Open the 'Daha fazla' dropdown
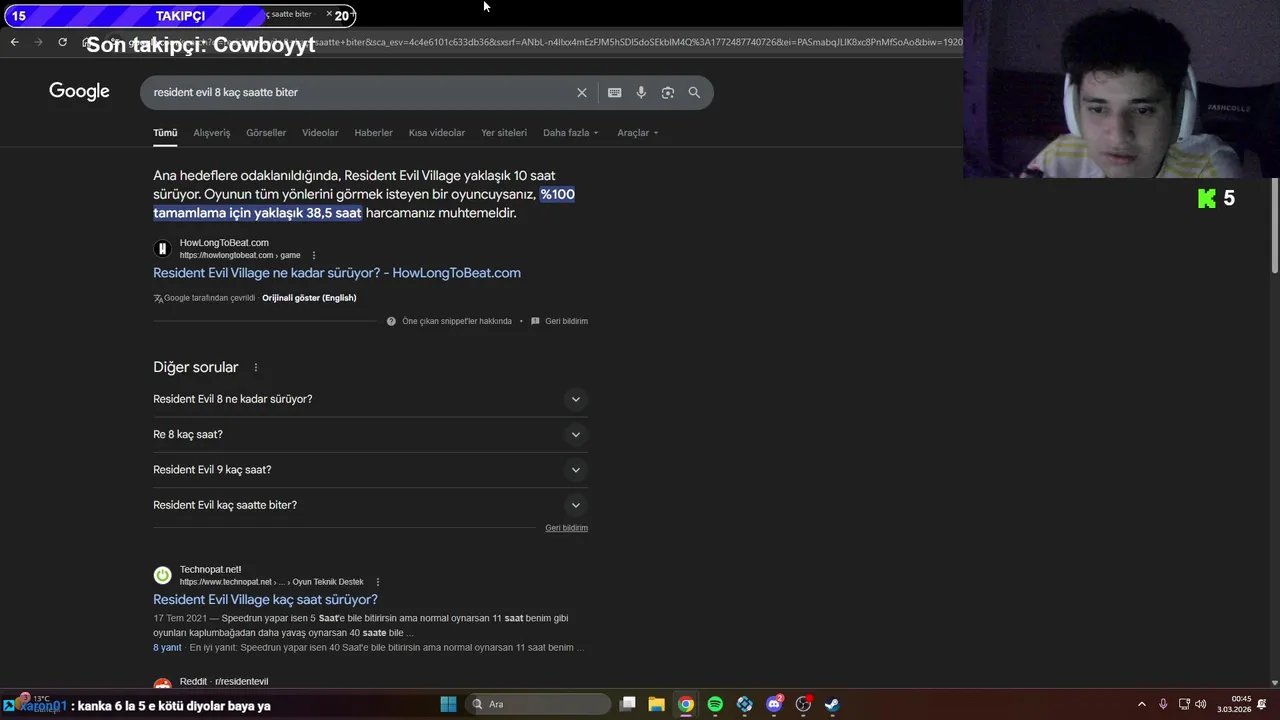 pyautogui.click(x=570, y=132)
